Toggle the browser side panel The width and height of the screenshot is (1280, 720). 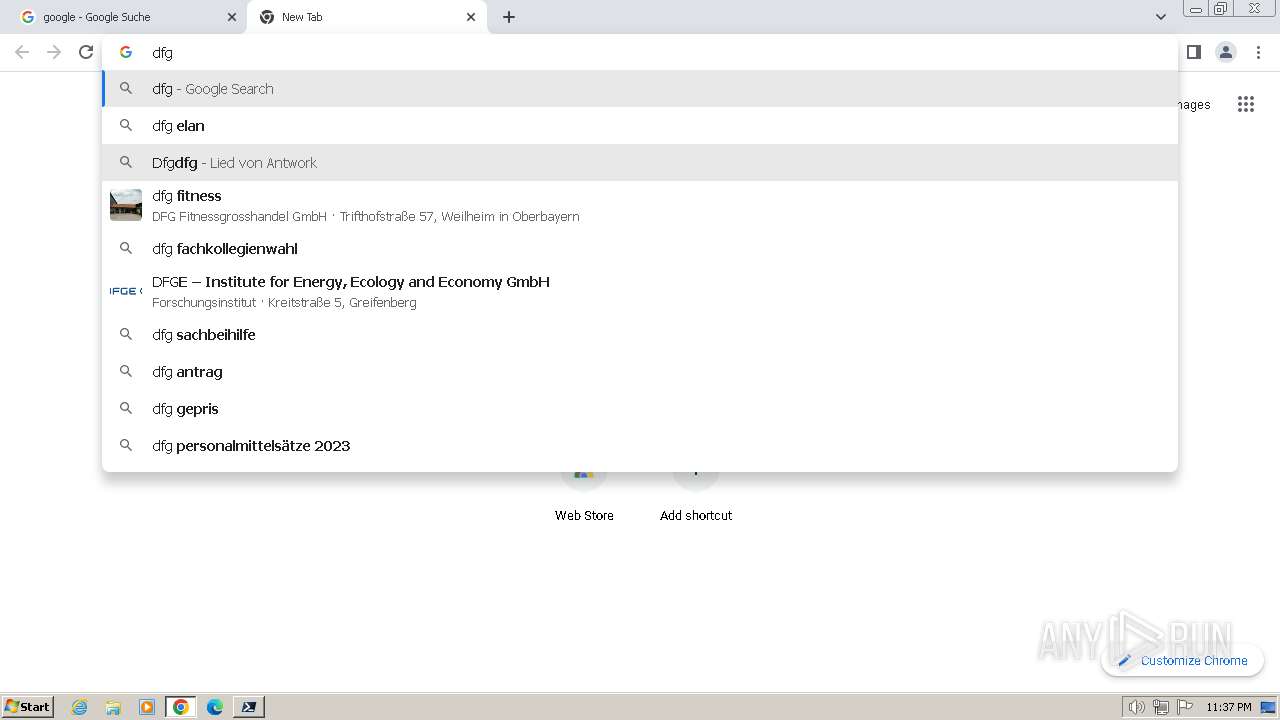pos(1194,52)
